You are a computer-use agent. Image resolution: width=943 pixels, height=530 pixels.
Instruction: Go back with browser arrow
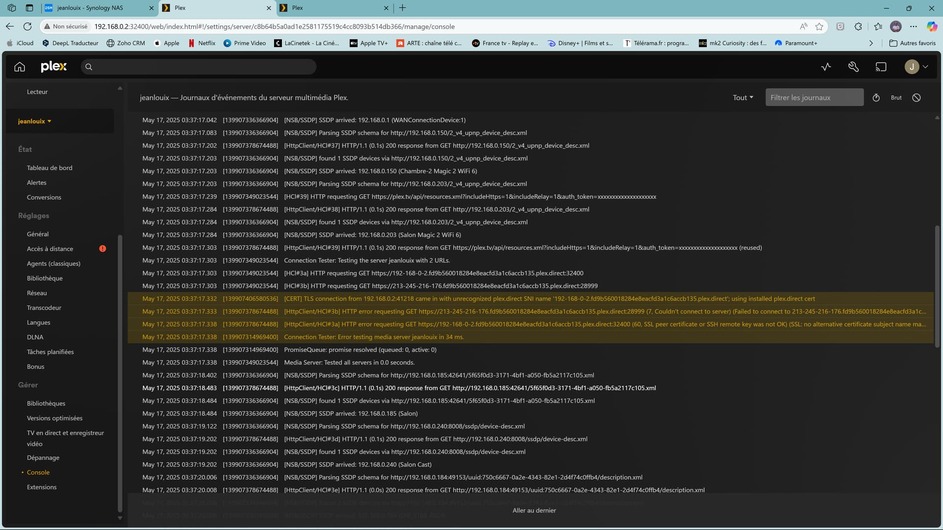click(10, 26)
